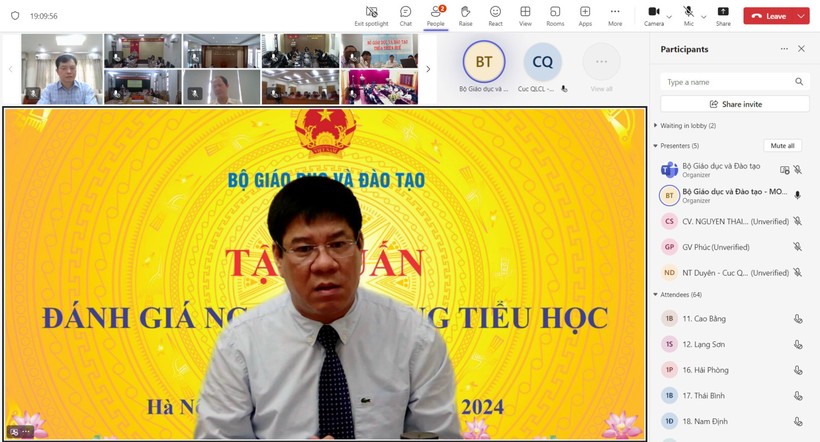Screen dimensions: 820x442
Task: Click the Teams avatar of the first organizer
Action: click(669, 169)
